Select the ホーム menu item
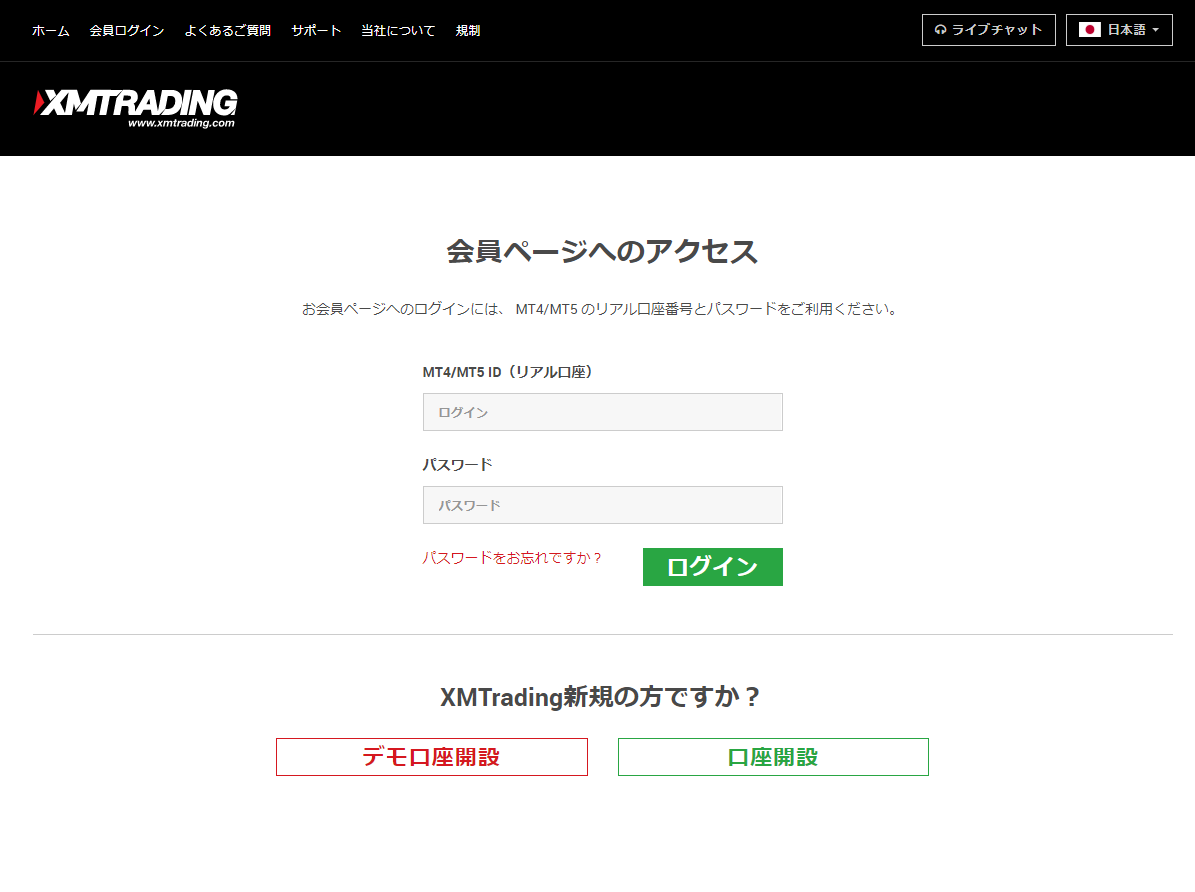 pyautogui.click(x=50, y=30)
